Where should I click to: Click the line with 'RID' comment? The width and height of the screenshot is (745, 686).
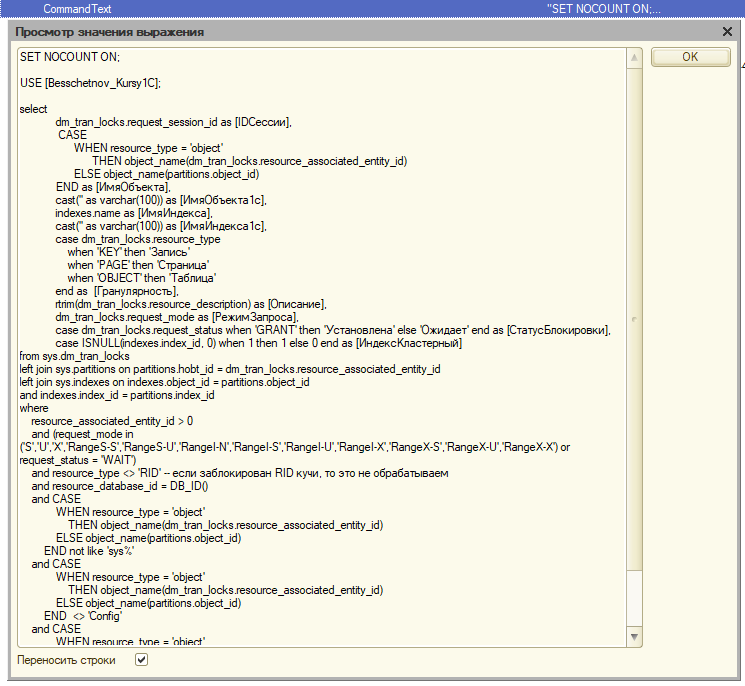(x=240, y=473)
